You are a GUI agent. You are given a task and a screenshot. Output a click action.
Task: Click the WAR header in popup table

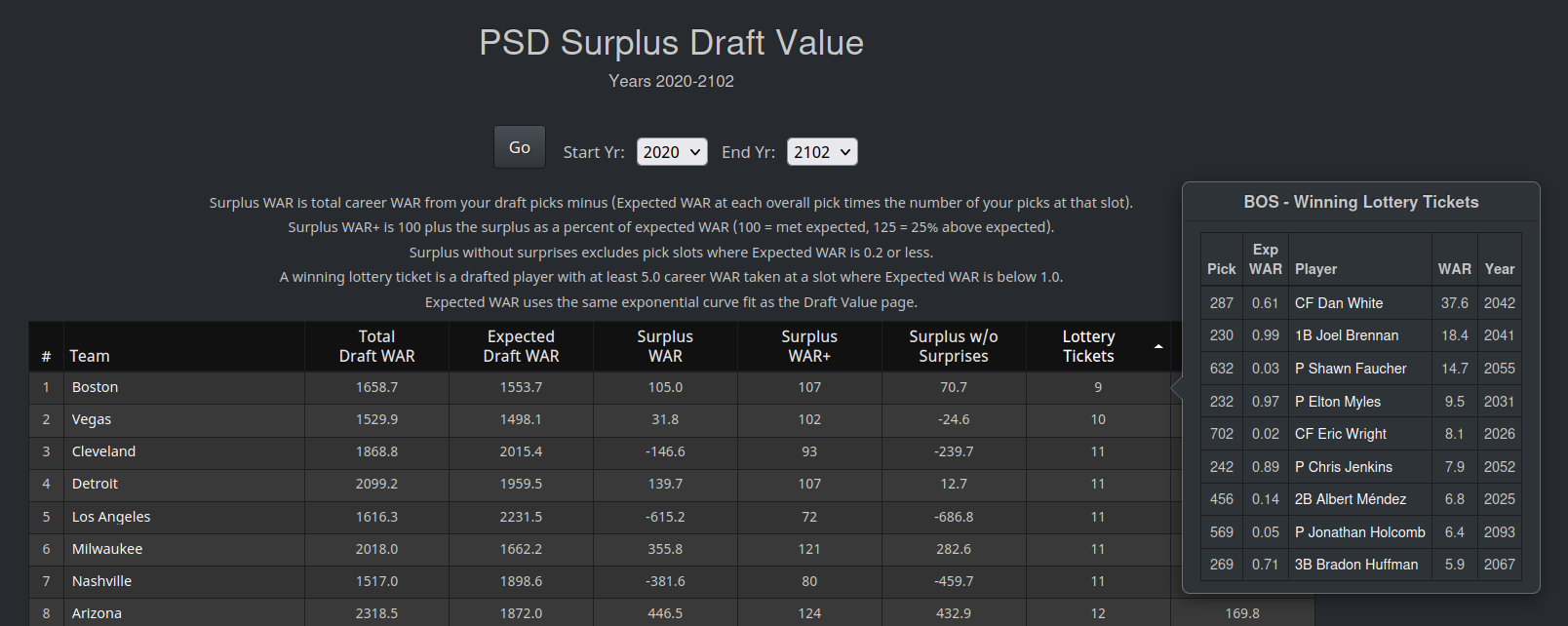tap(1454, 269)
